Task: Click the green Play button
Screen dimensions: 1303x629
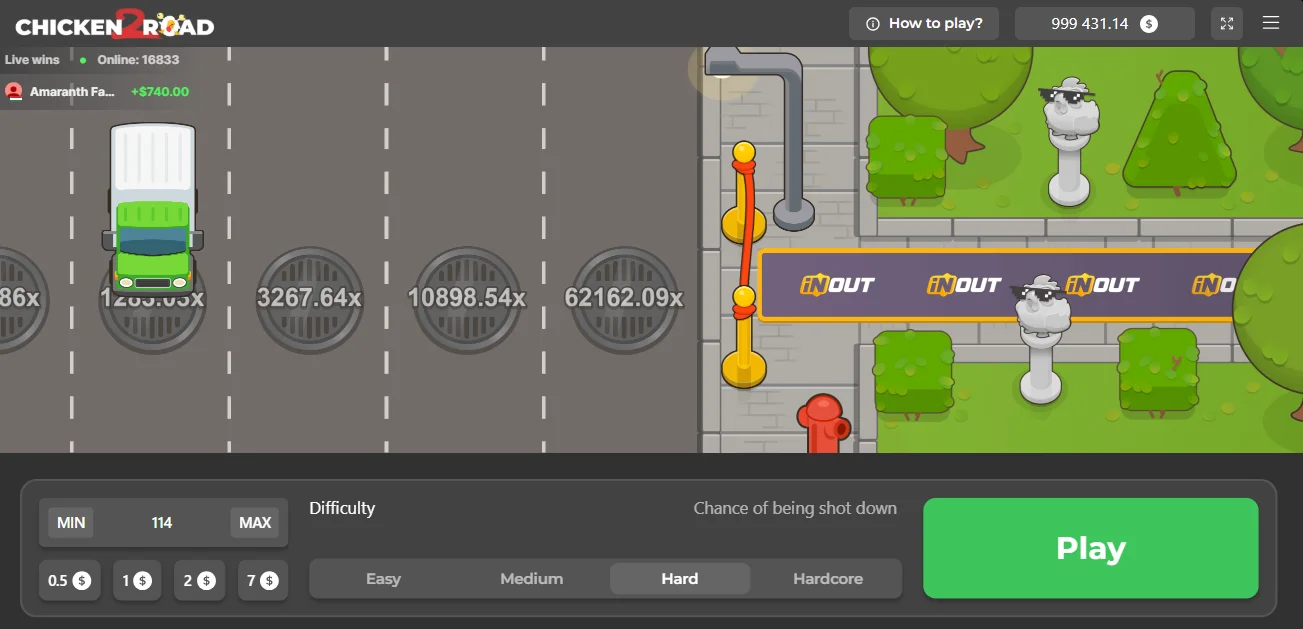Action: click(1090, 548)
